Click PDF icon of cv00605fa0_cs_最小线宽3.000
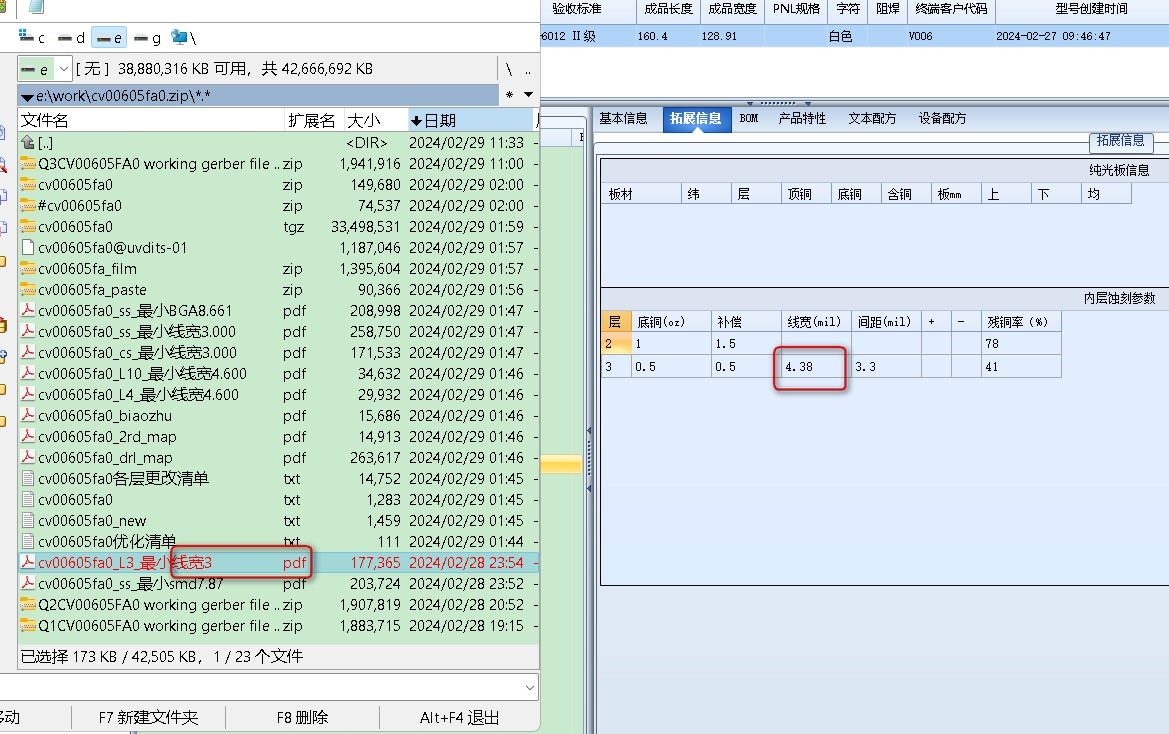This screenshot has width=1169, height=734. click(x=28, y=352)
